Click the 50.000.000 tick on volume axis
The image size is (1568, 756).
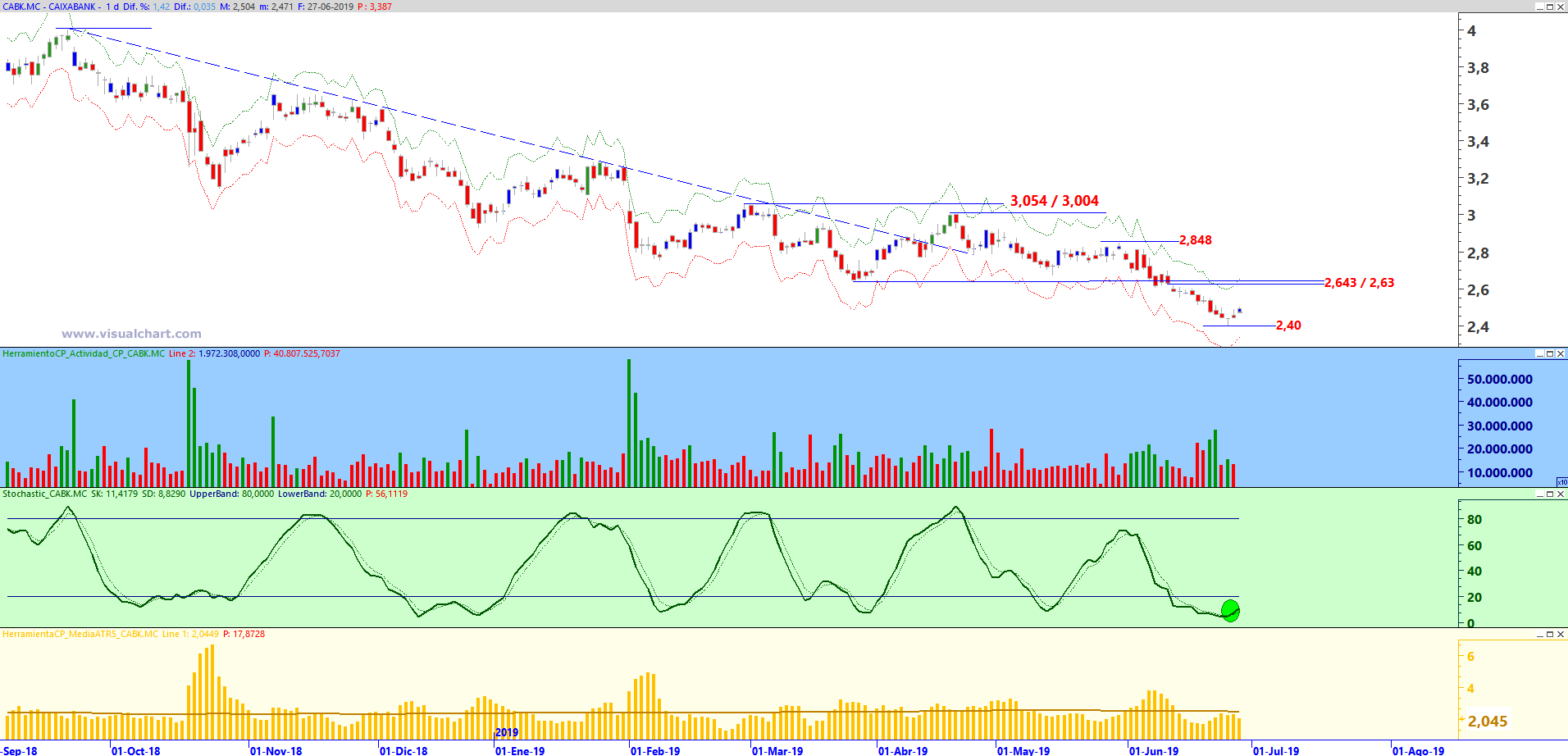pos(1500,380)
